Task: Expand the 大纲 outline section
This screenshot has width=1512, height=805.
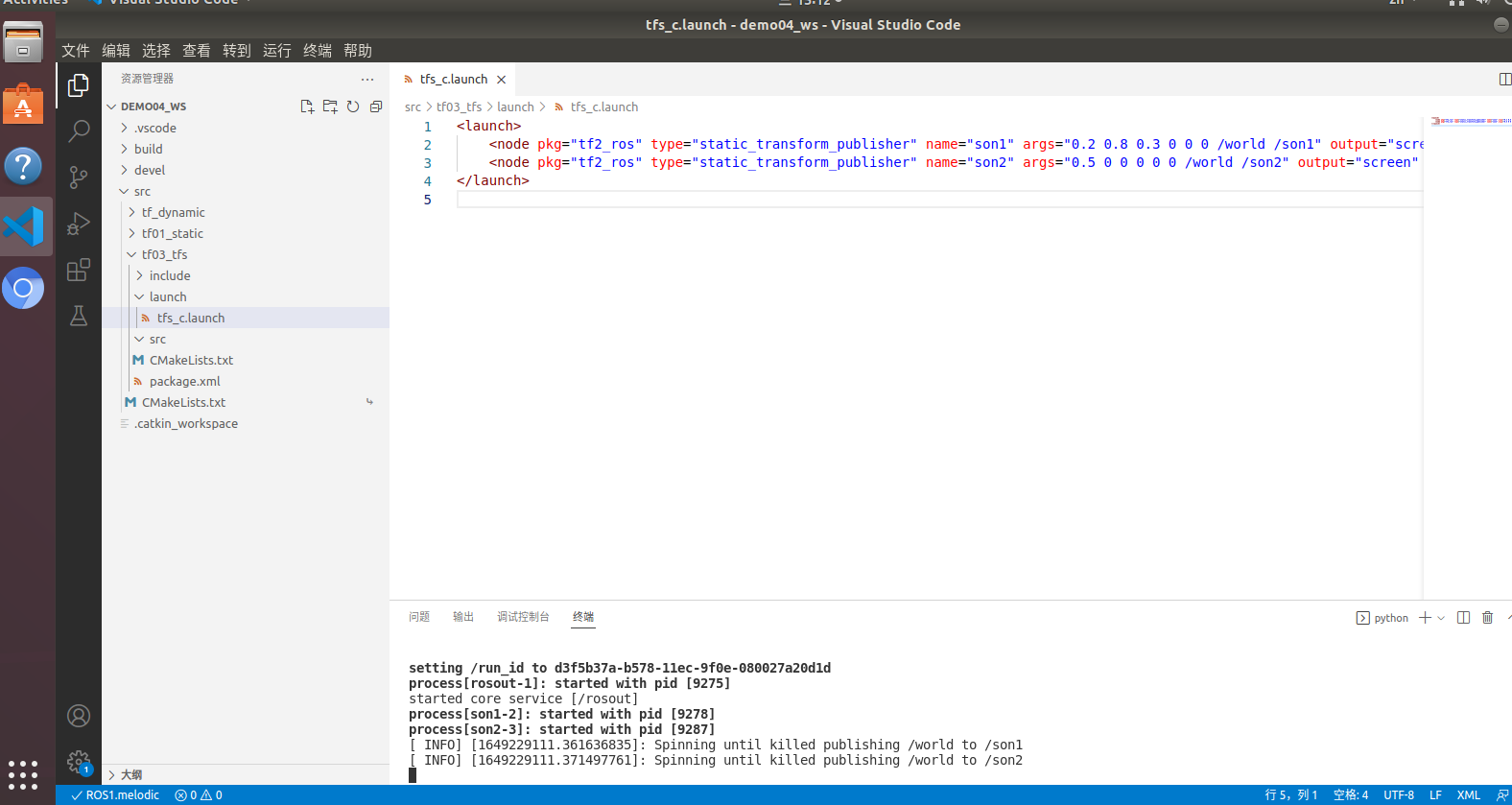Action: tap(246, 774)
